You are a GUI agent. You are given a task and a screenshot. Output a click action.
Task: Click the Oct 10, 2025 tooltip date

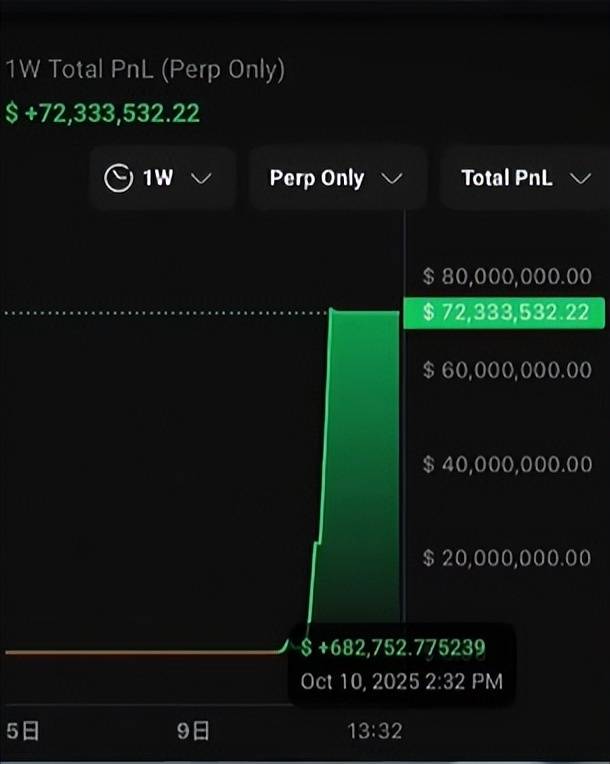click(401, 682)
